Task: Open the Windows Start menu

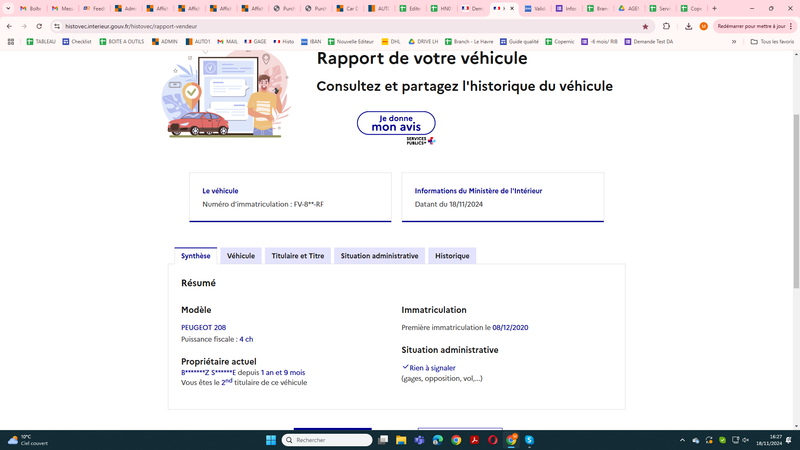Action: (271, 440)
